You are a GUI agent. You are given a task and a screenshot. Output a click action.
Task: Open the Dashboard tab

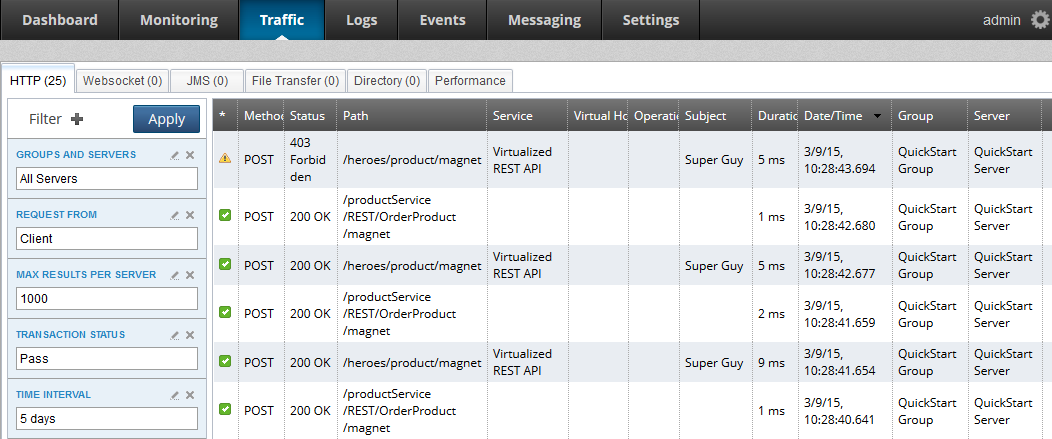(60, 20)
